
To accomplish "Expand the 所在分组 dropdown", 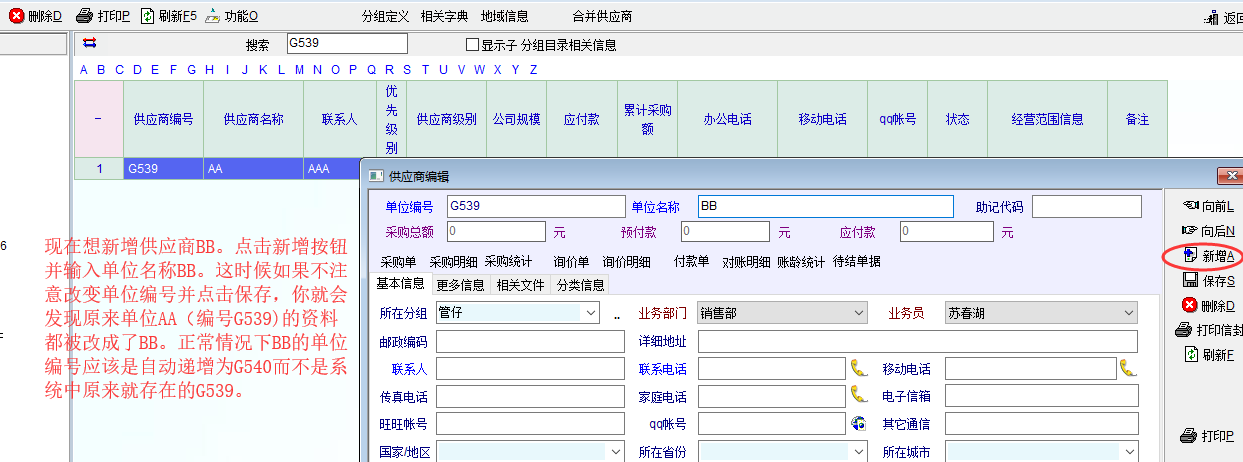I will [589, 313].
